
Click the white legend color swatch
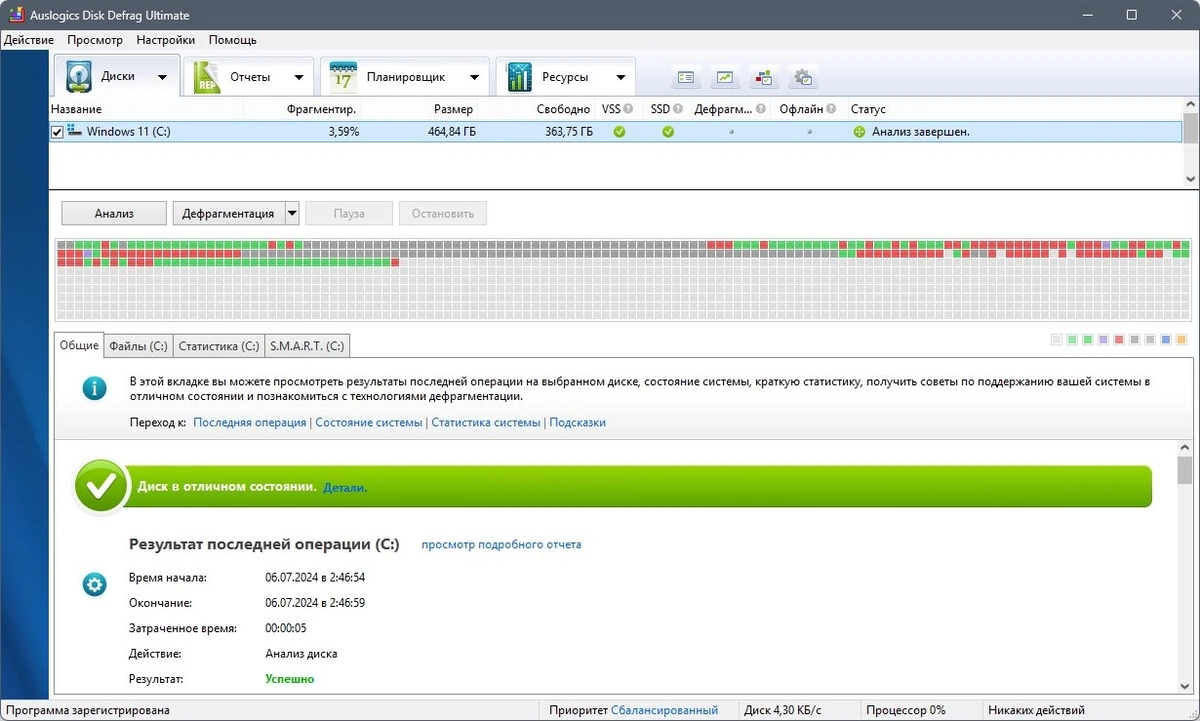1057,340
